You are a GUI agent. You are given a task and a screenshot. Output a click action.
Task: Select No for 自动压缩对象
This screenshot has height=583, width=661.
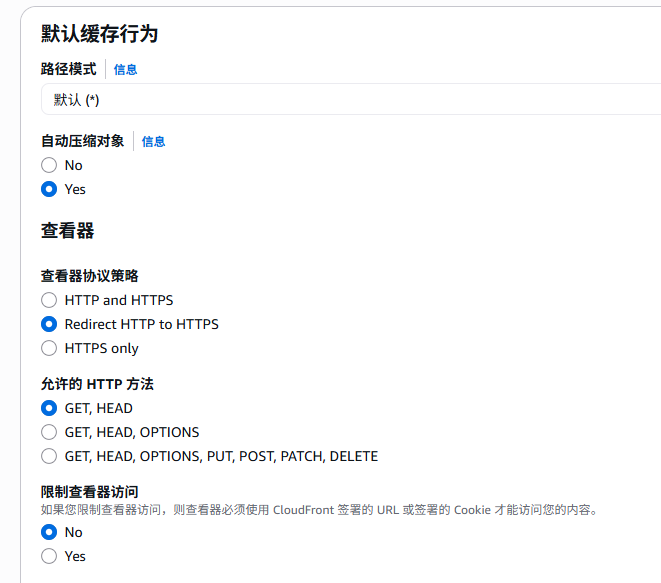(49, 165)
